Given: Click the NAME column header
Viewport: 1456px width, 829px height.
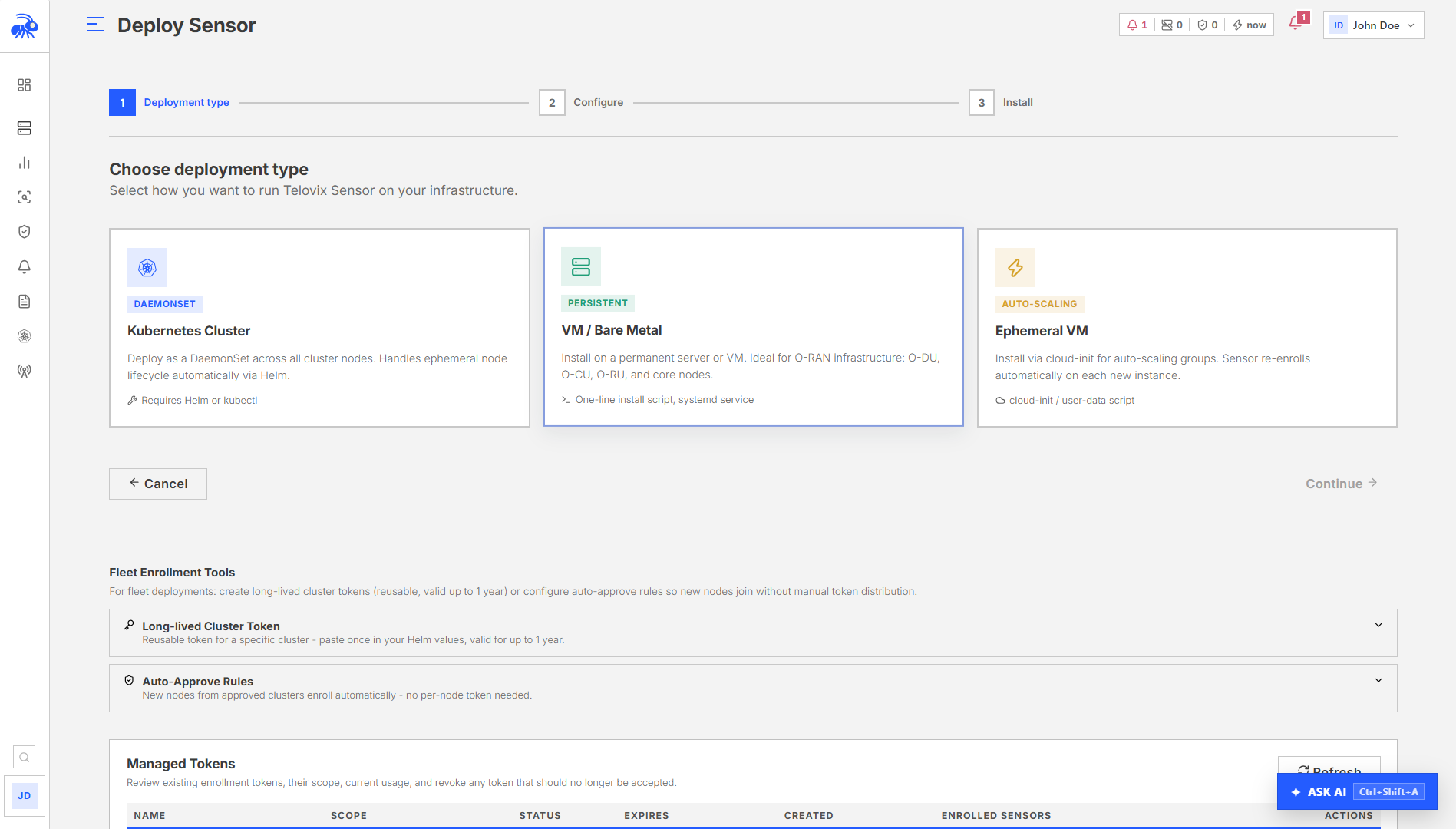Looking at the screenshot, I should [150, 816].
